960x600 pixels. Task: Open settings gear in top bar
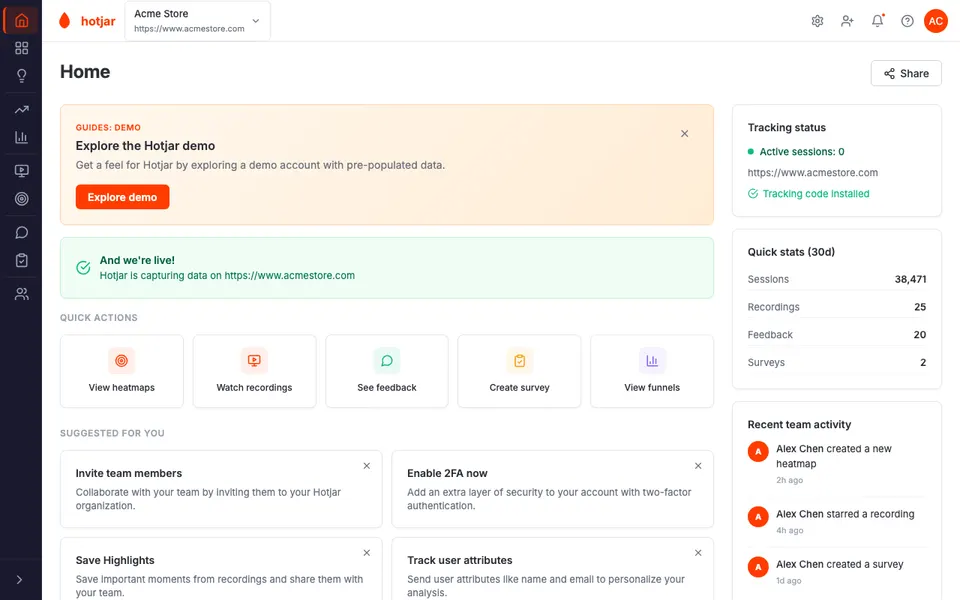point(817,21)
